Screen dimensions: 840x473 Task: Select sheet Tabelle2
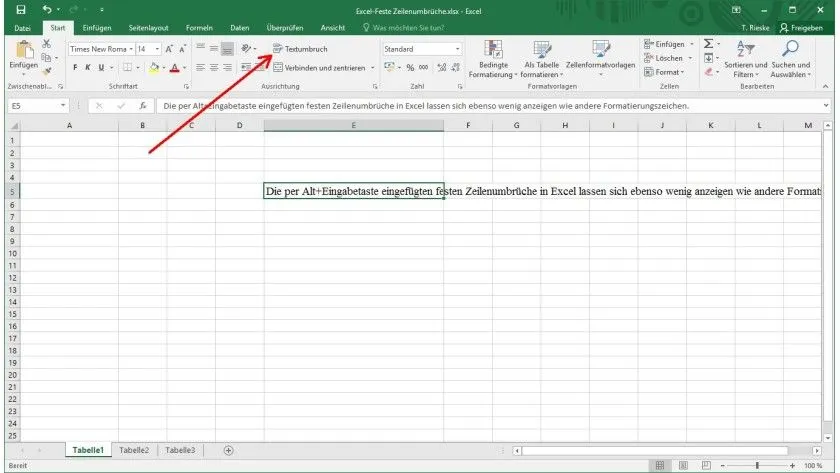(134, 450)
